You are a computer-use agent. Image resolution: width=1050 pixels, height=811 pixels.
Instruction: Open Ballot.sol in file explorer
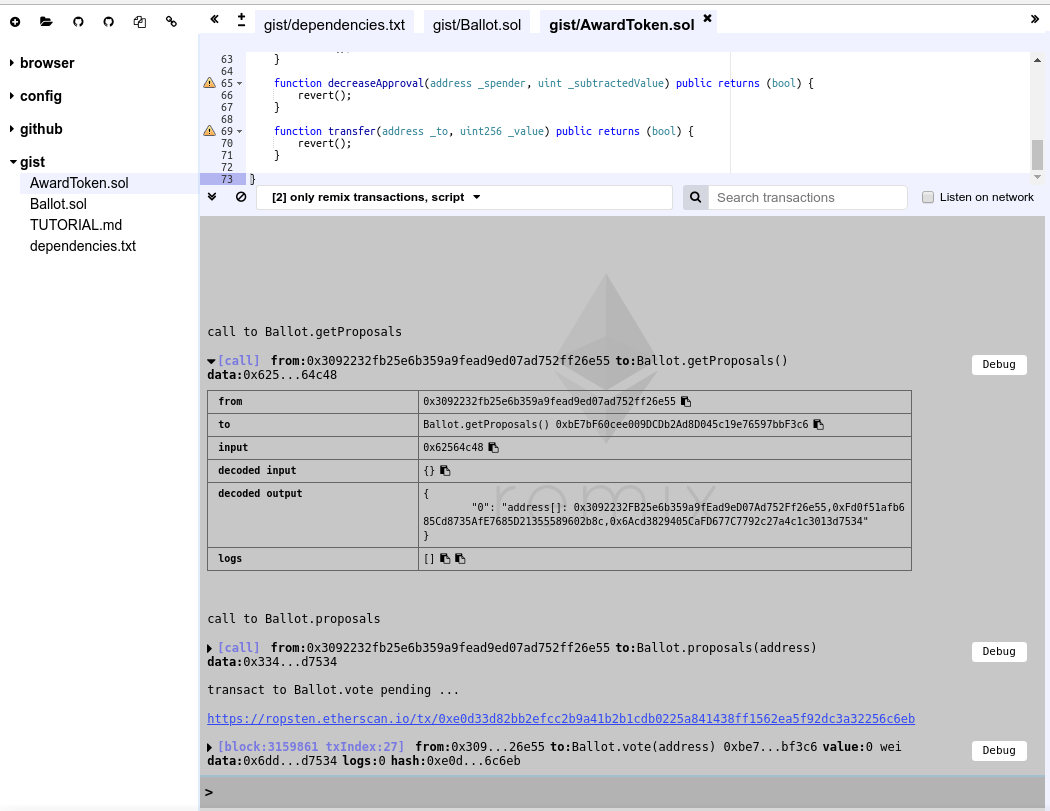click(x=58, y=204)
